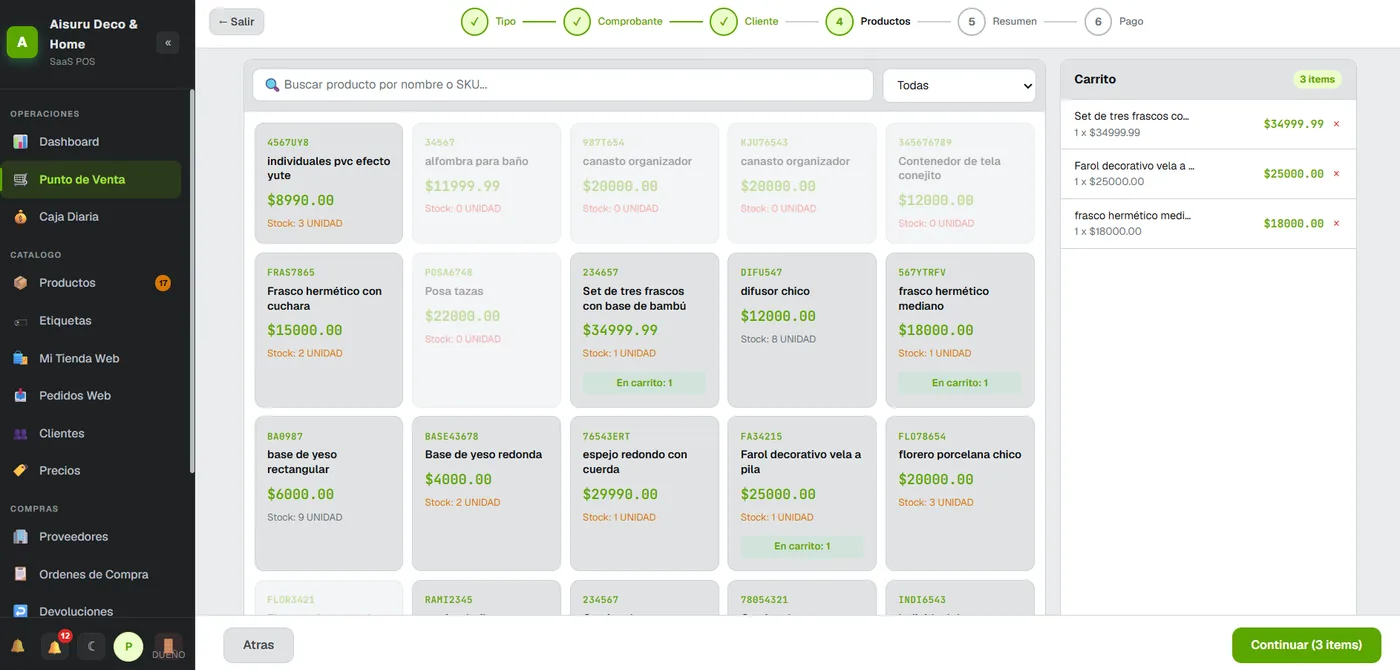Click the magnifier icon in search box
Screen dimensions: 1400x670
pos(272,85)
